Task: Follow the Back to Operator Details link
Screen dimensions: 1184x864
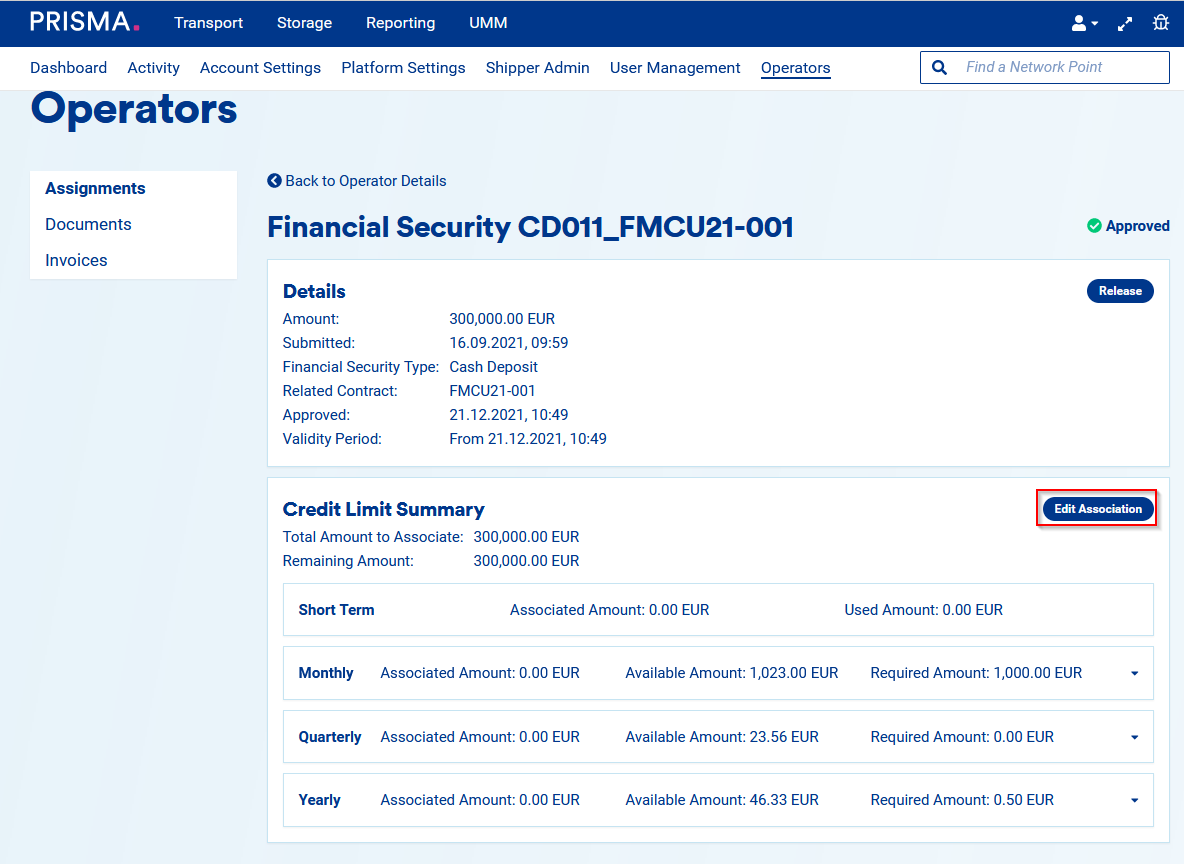Action: (365, 181)
